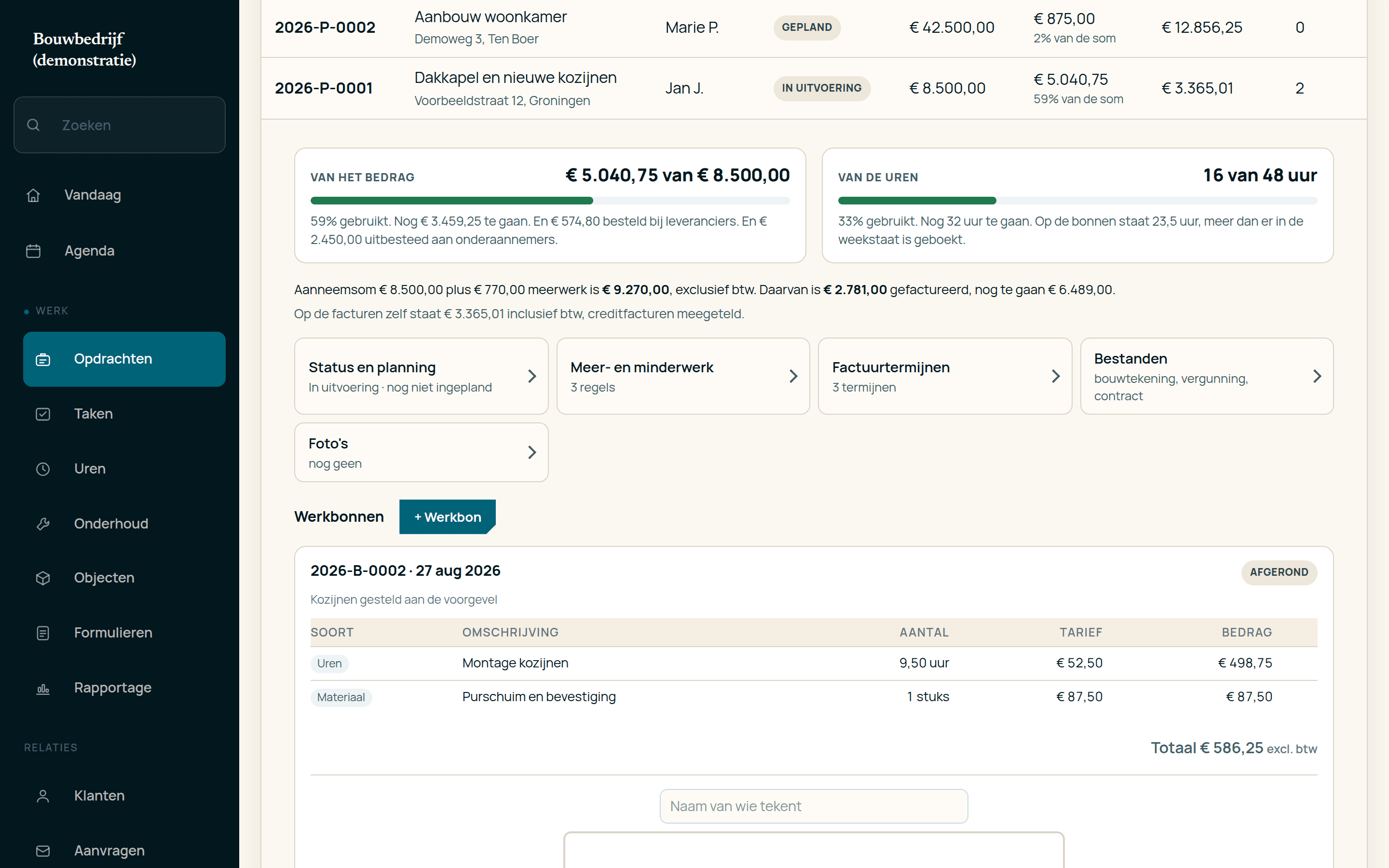Click the Opdrachten briefcase icon
This screenshot has height=868, width=1389.
coord(43,359)
